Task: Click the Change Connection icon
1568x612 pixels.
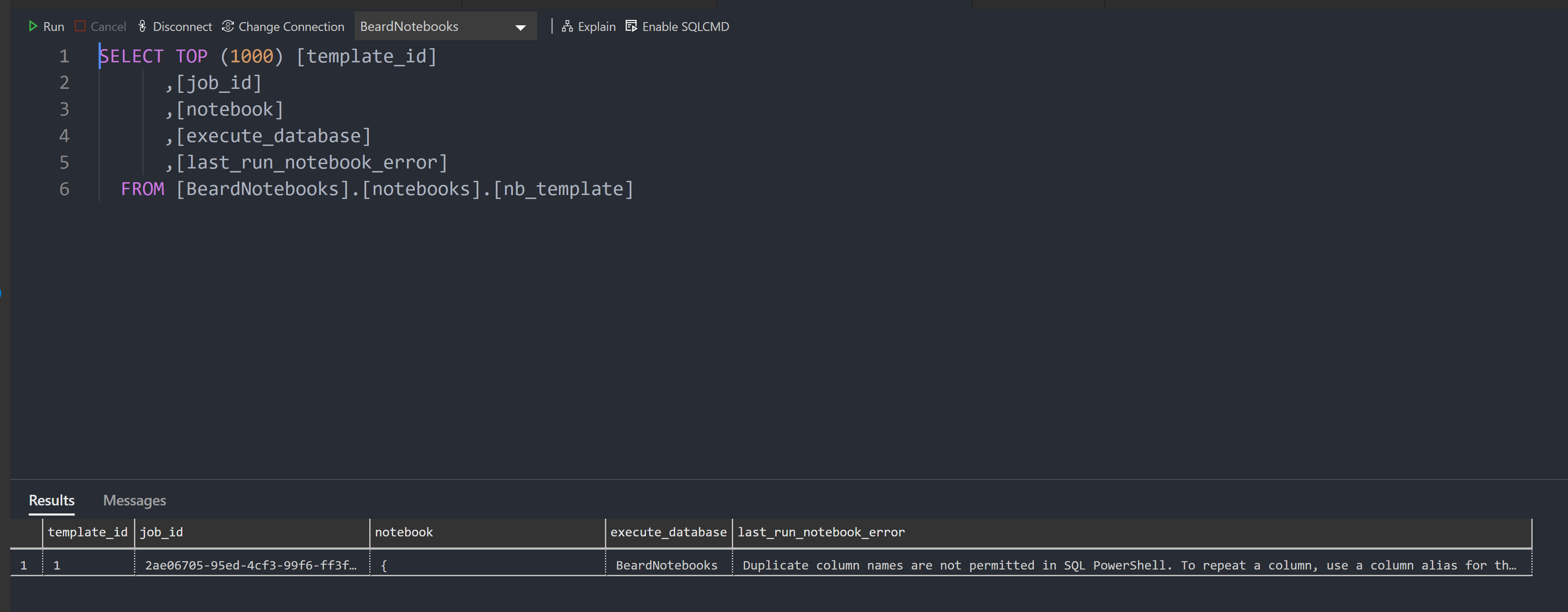Action: tap(228, 26)
